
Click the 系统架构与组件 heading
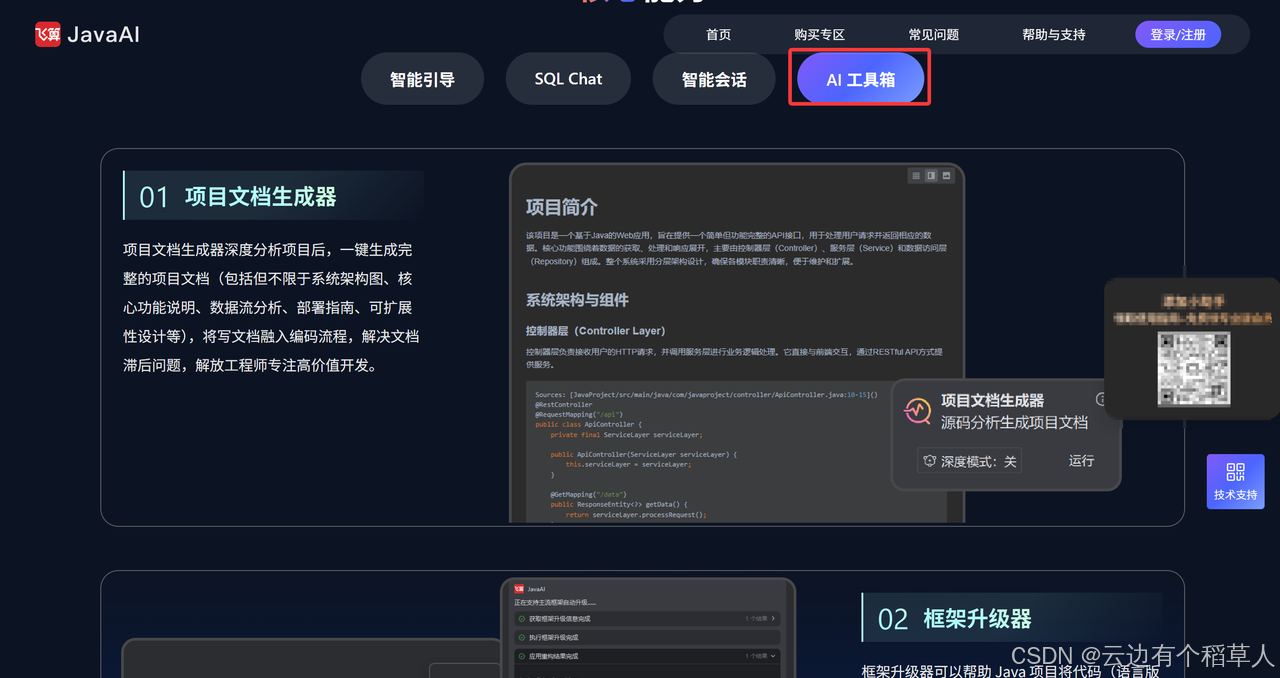pyautogui.click(x=577, y=300)
